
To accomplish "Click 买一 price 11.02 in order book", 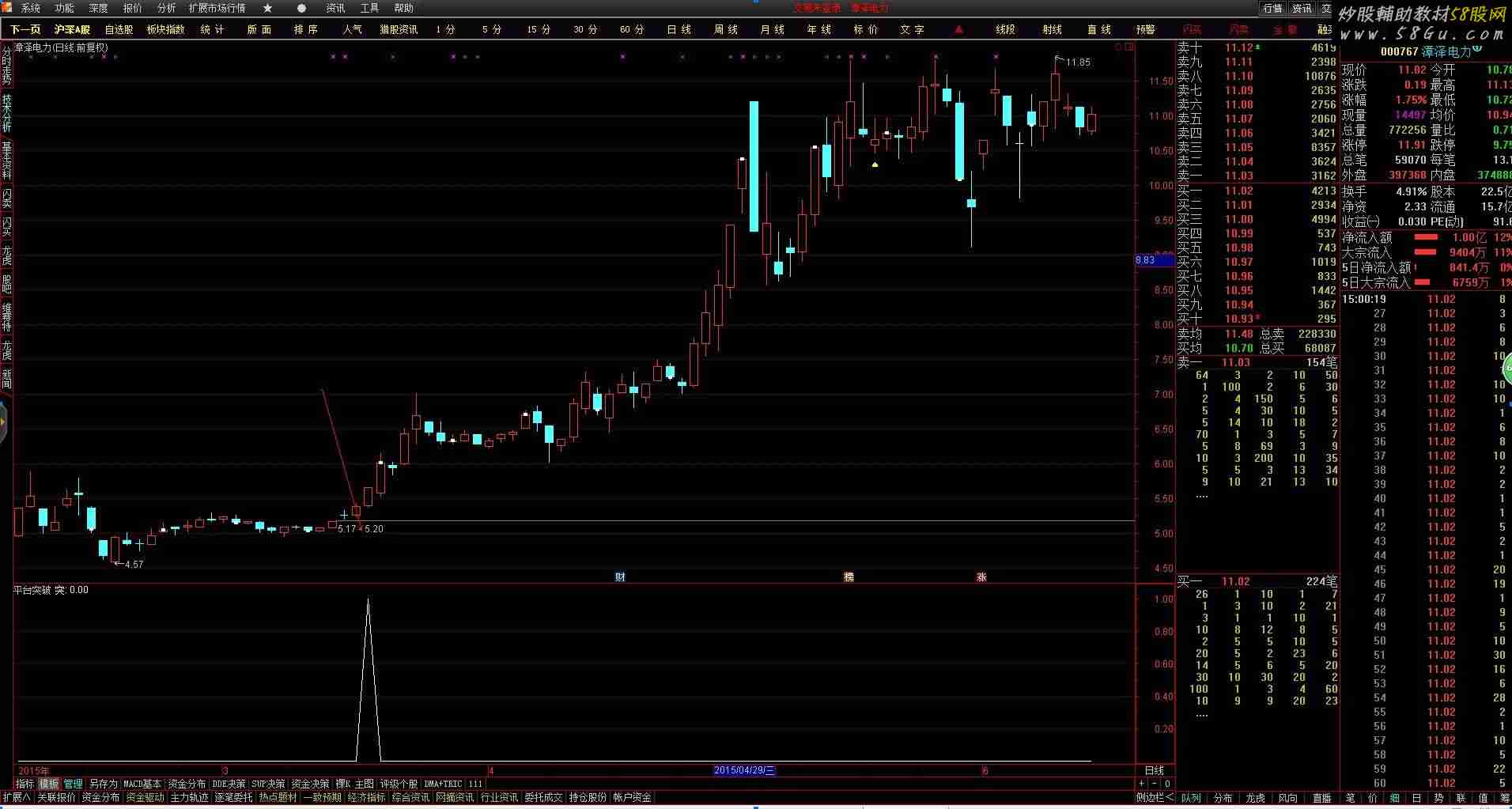I will pyautogui.click(x=1238, y=191).
